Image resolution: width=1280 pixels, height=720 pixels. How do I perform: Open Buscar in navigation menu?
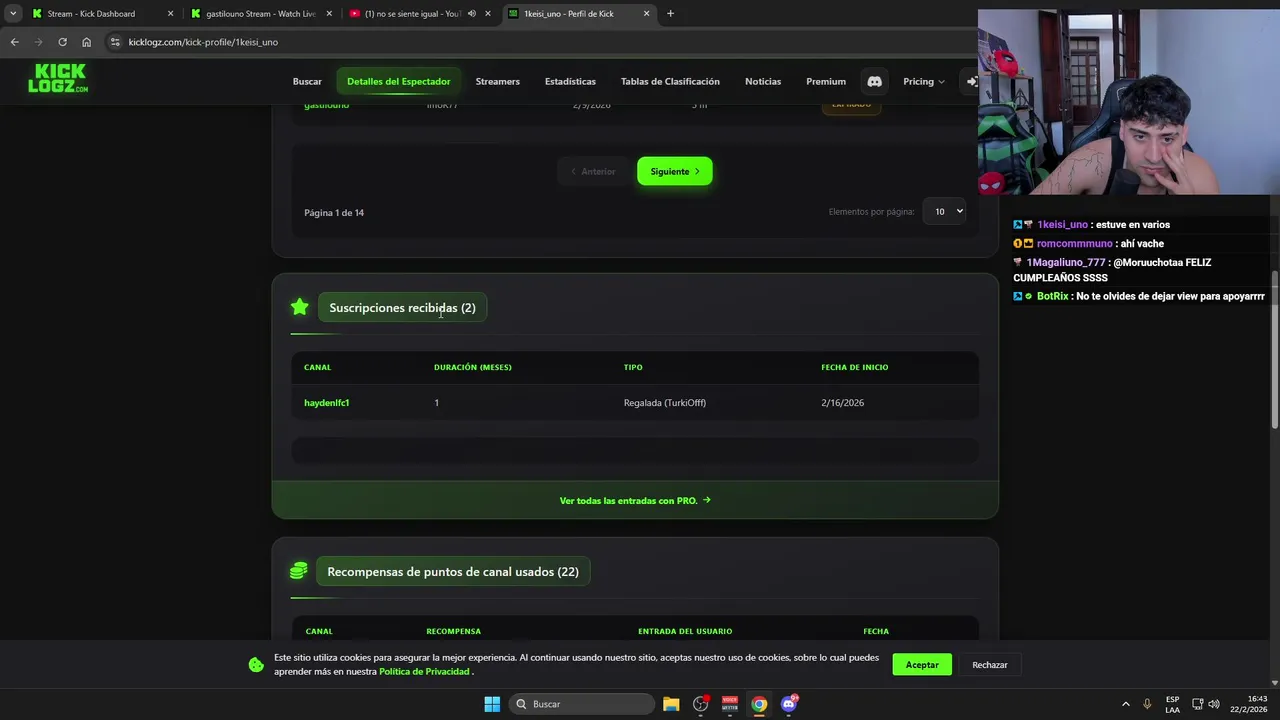point(307,82)
